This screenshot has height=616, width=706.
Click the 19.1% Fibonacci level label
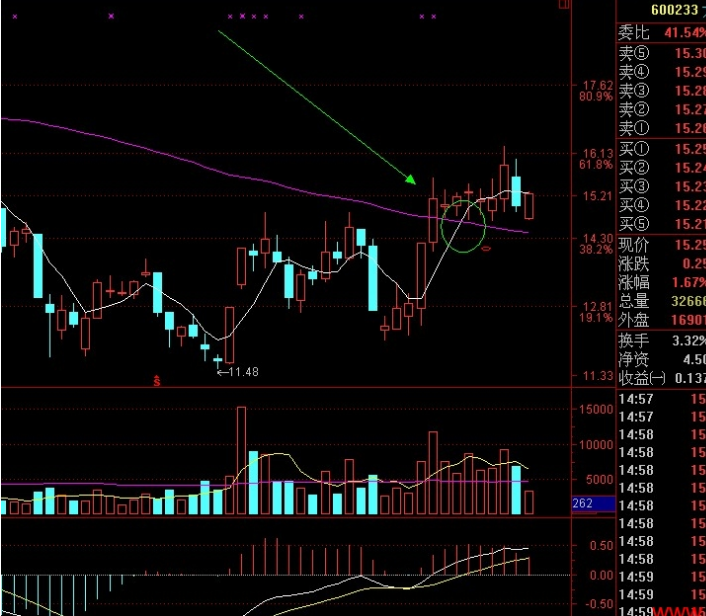click(596, 318)
